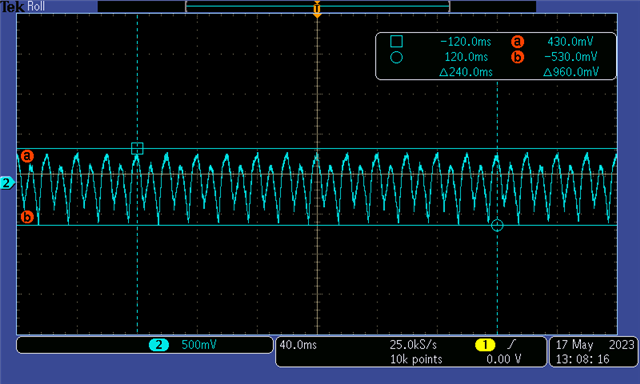Image resolution: width=640 pixels, height=384 pixels.
Task: Select the circle cursor marker on waveform
Action: click(x=497, y=225)
